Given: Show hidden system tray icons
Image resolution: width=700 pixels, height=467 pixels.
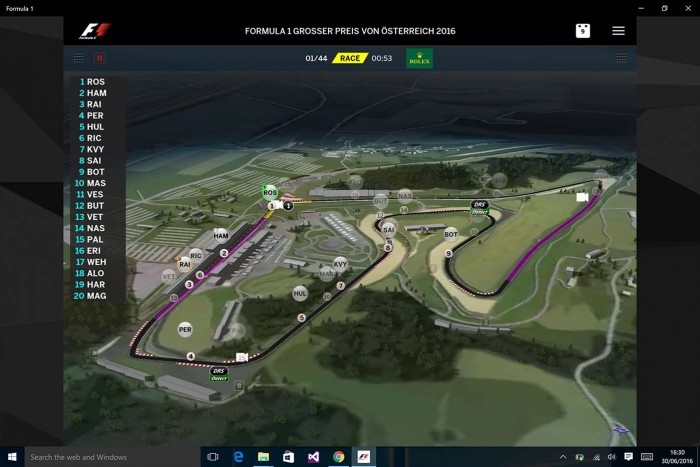Looking at the screenshot, I should (563, 457).
